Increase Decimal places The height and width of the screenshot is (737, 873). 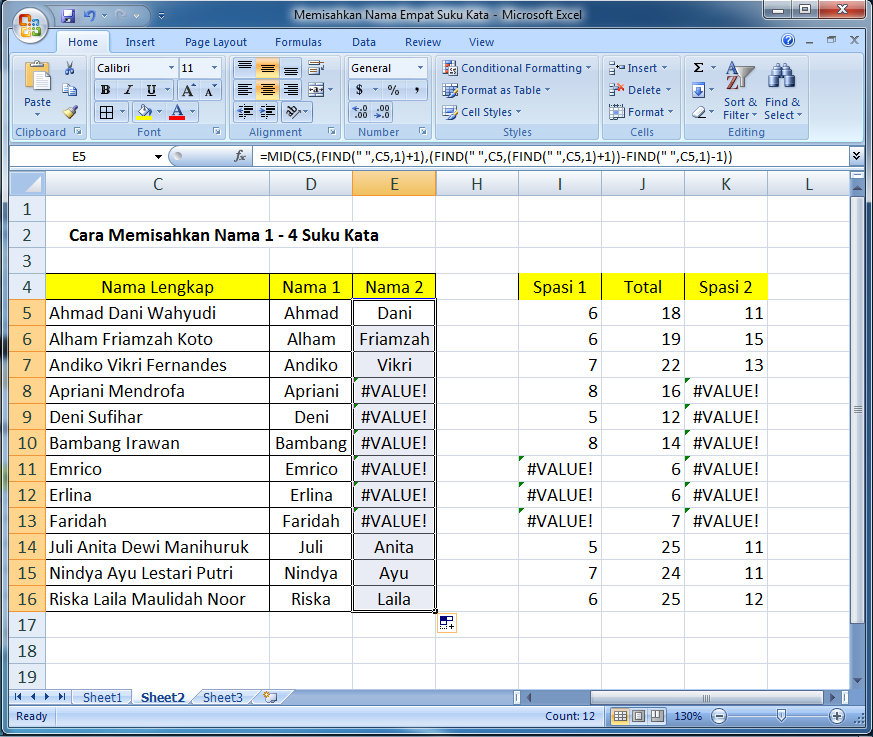(x=360, y=112)
